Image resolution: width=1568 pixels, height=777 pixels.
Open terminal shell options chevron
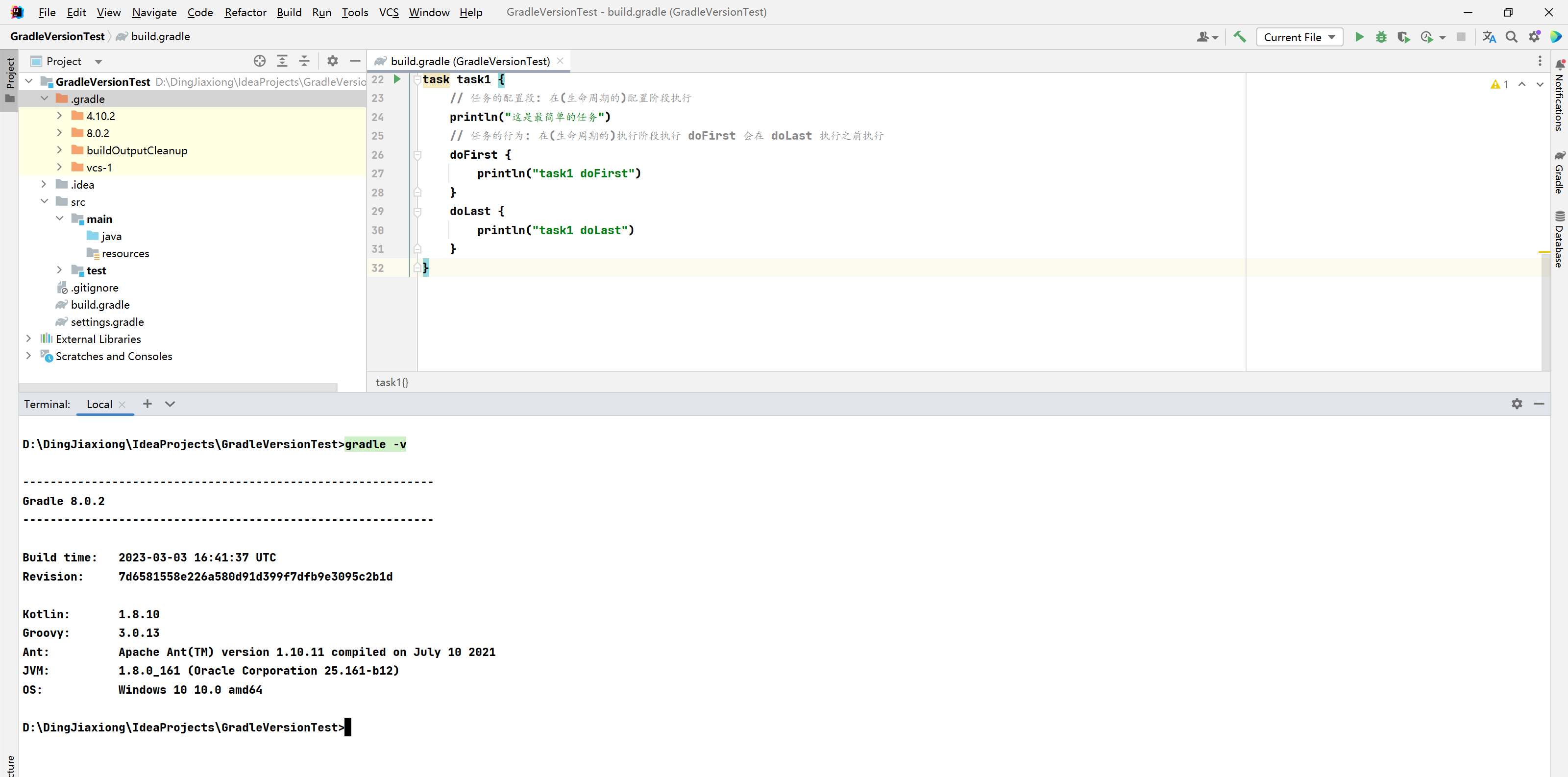(x=171, y=404)
